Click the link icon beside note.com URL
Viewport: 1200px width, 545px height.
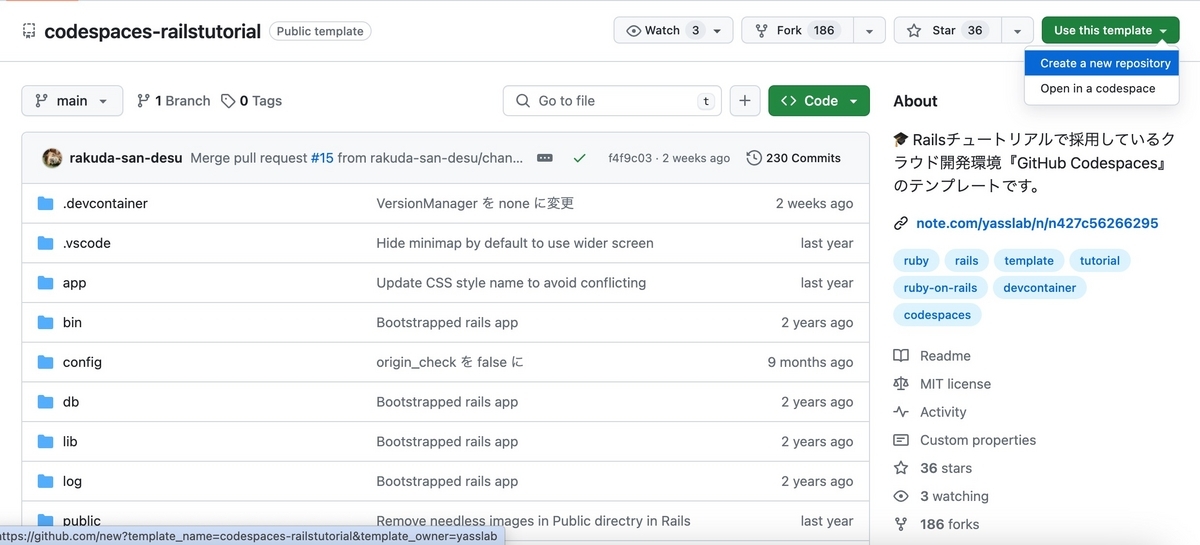pyautogui.click(x=901, y=223)
